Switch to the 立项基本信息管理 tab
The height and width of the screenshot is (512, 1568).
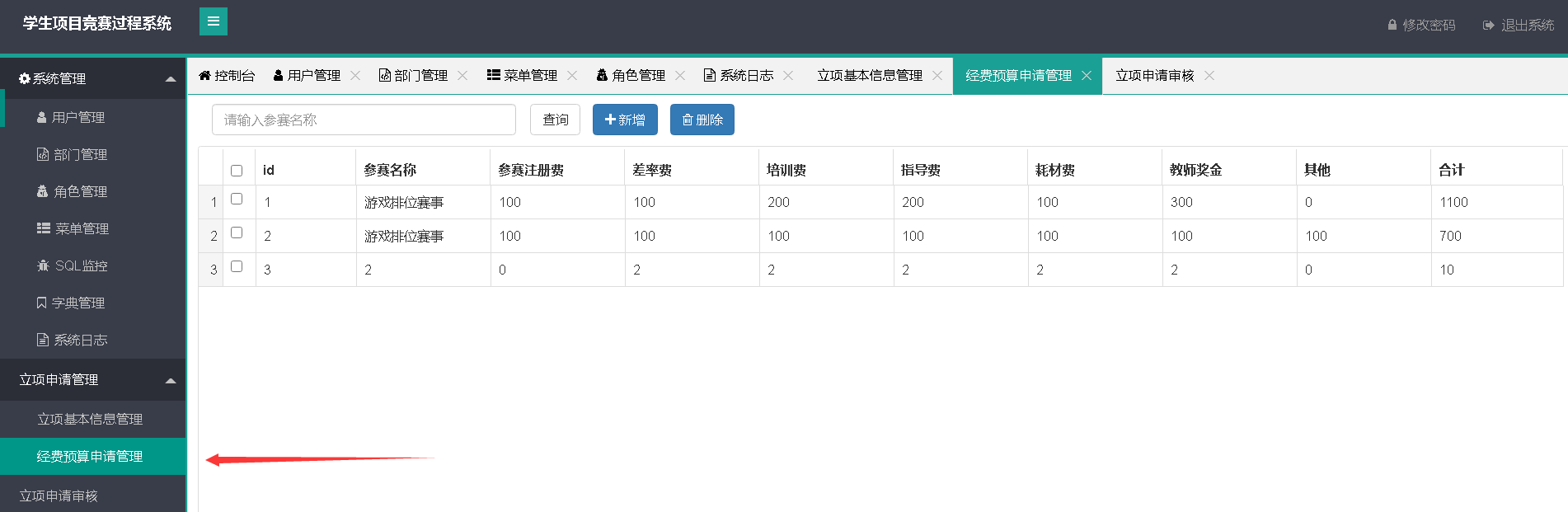[870, 75]
